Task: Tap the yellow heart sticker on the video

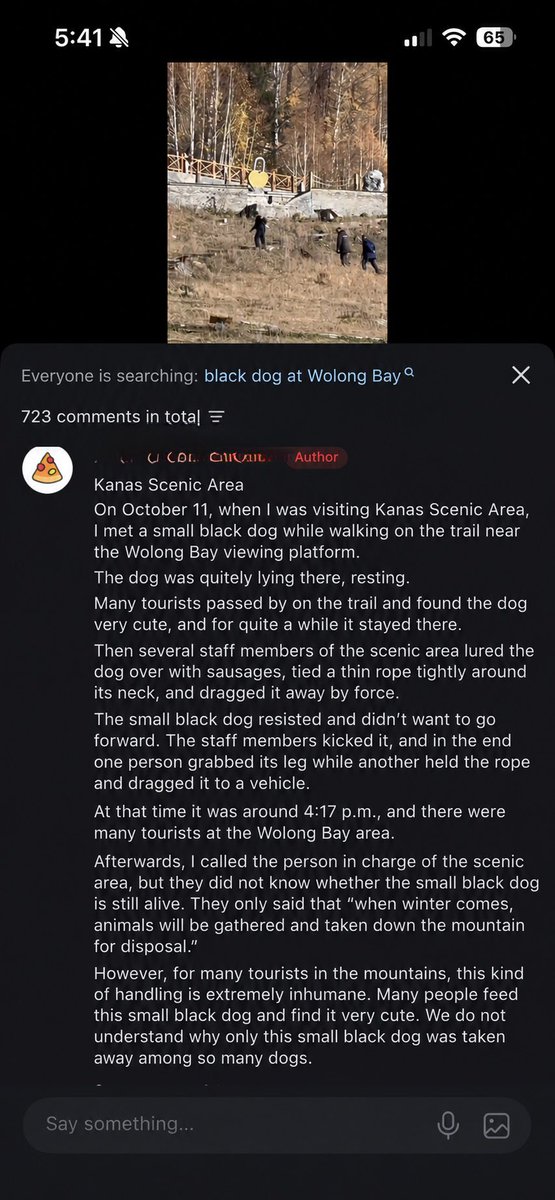Action: (258, 178)
